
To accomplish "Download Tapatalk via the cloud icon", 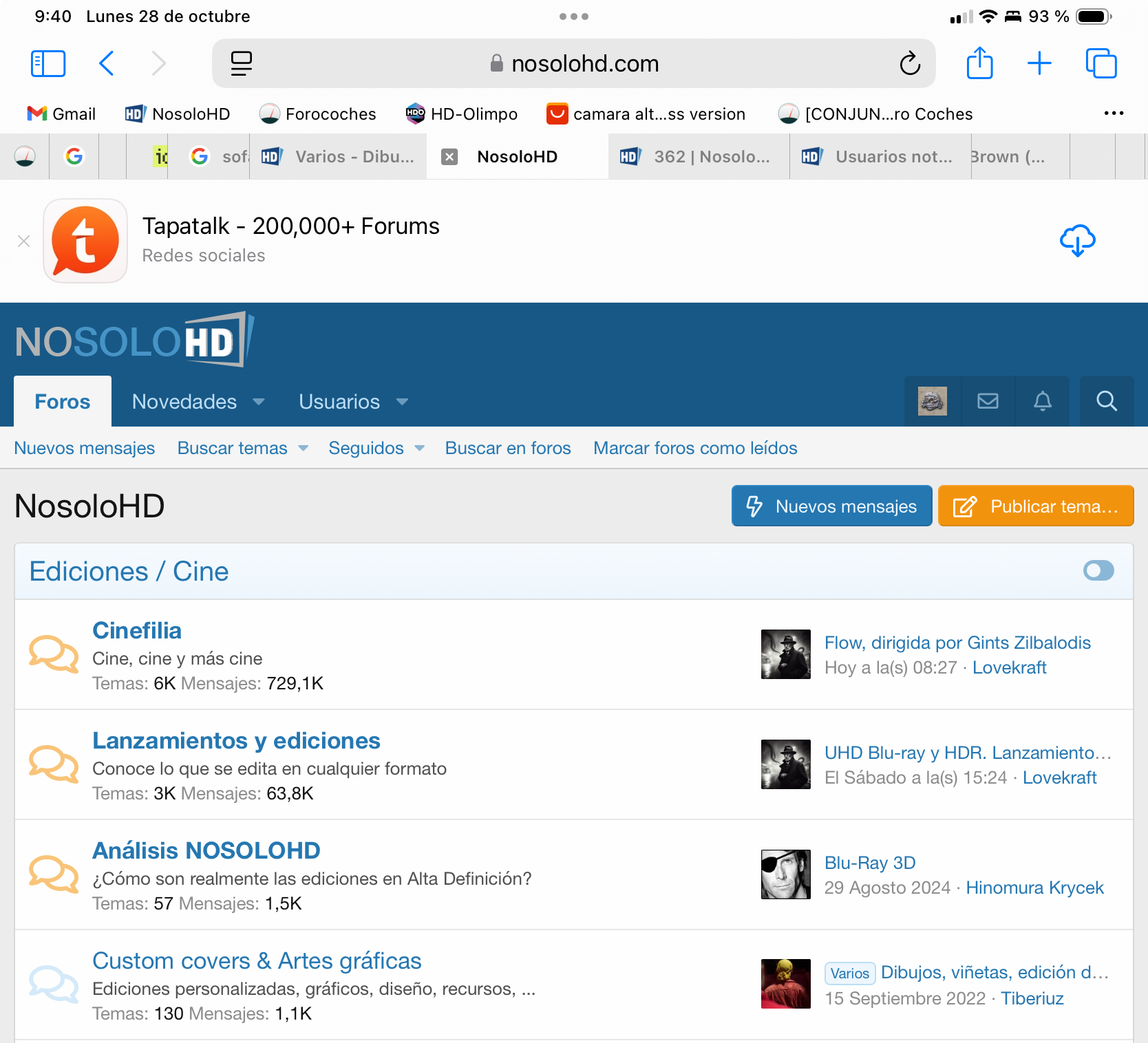I will tap(1078, 240).
